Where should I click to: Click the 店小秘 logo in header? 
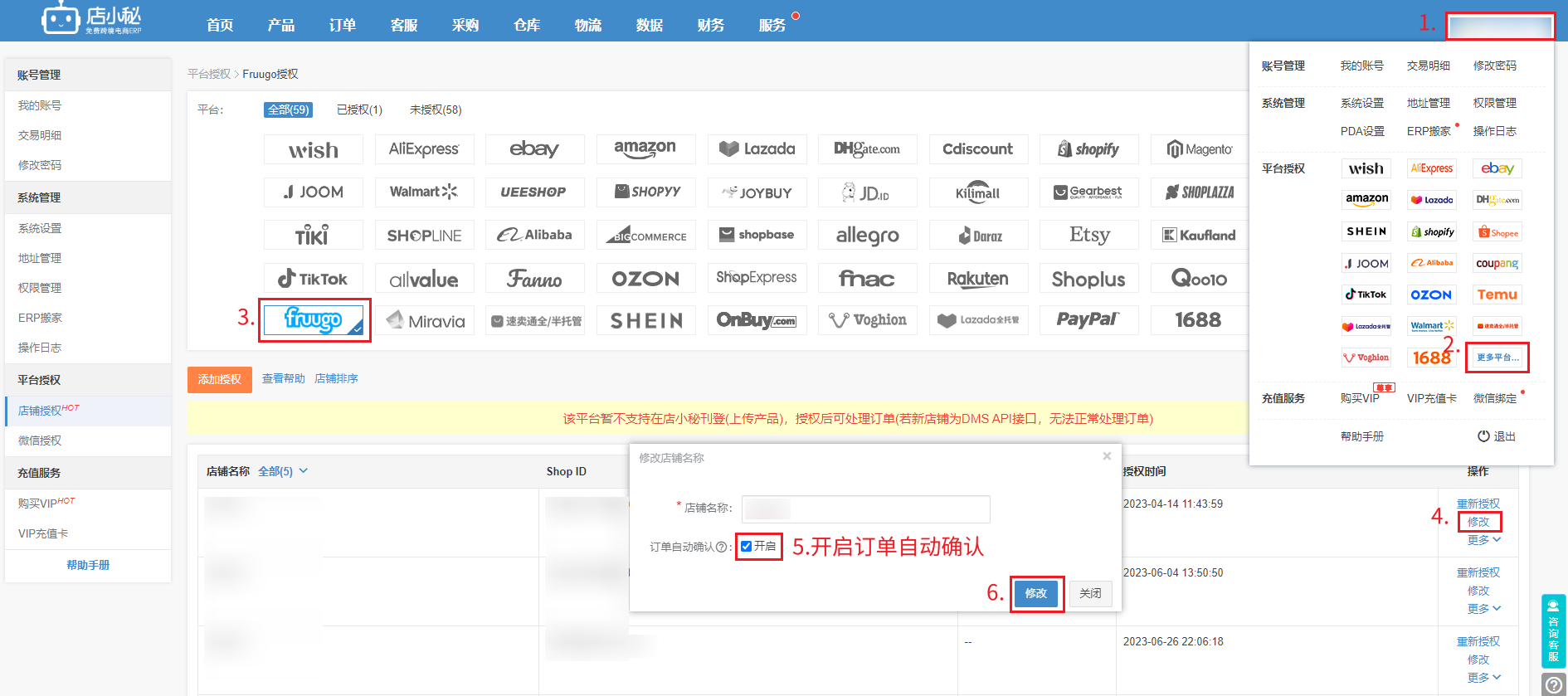tap(92, 18)
